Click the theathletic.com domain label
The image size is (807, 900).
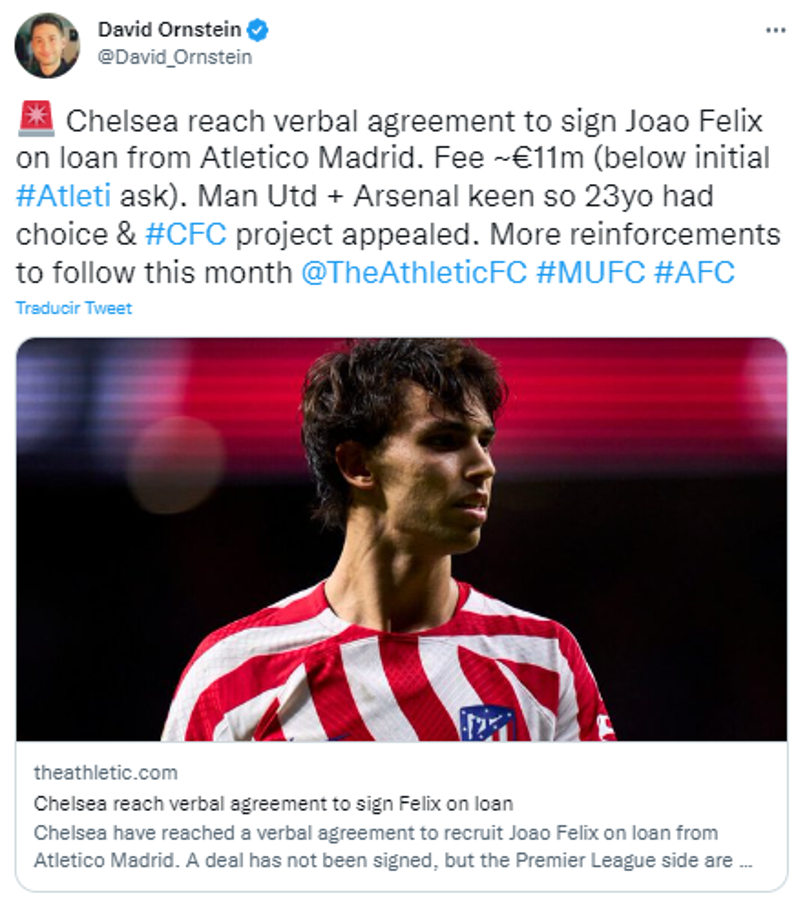click(105, 772)
